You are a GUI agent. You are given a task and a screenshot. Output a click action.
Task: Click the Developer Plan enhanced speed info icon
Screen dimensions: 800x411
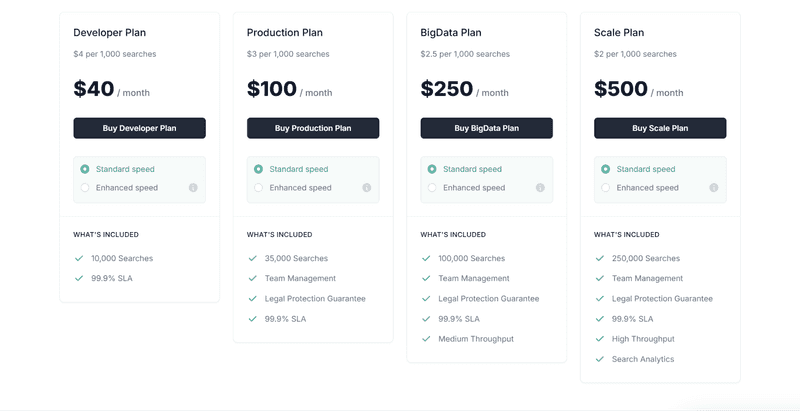193,188
